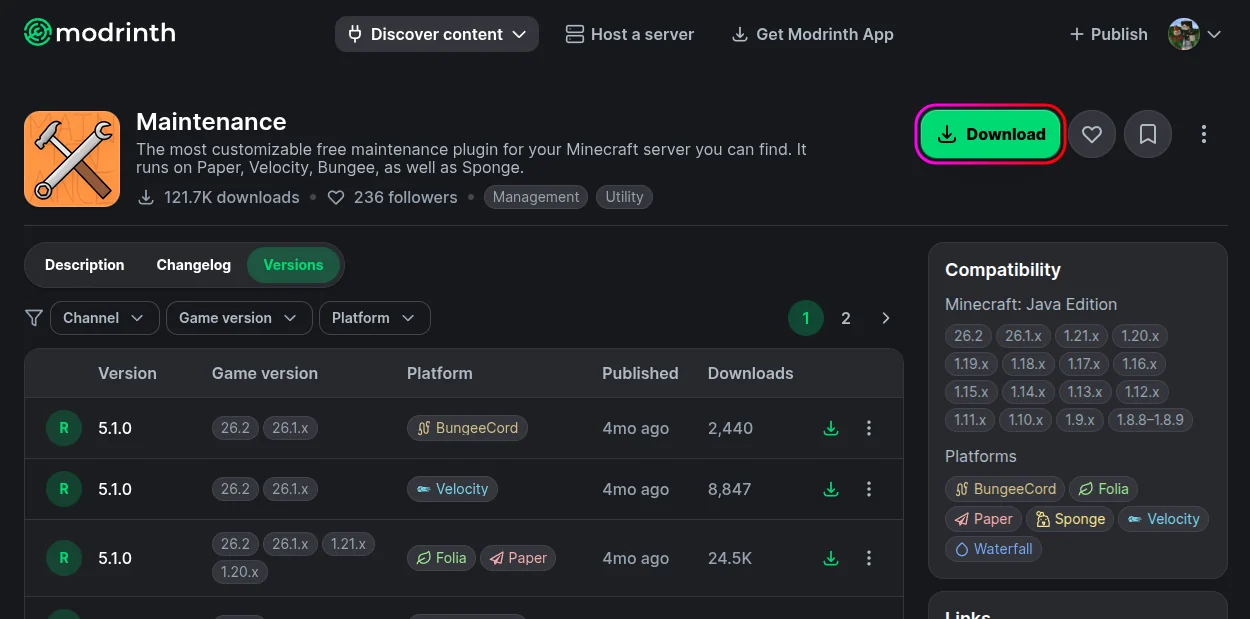This screenshot has width=1250, height=619.
Task: Go to page 2 of versions
Action: click(x=846, y=318)
